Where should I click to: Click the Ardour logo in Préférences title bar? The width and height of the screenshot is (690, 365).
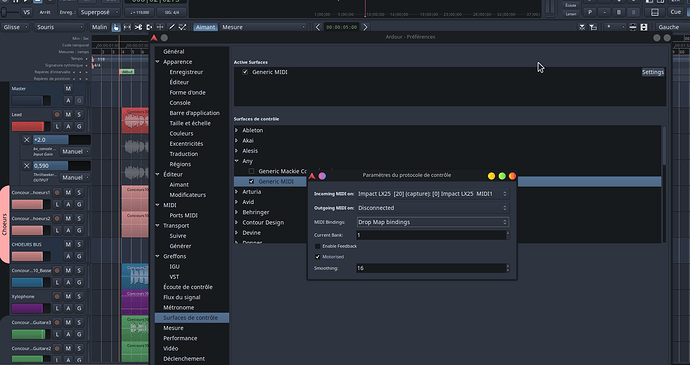click(x=154, y=38)
